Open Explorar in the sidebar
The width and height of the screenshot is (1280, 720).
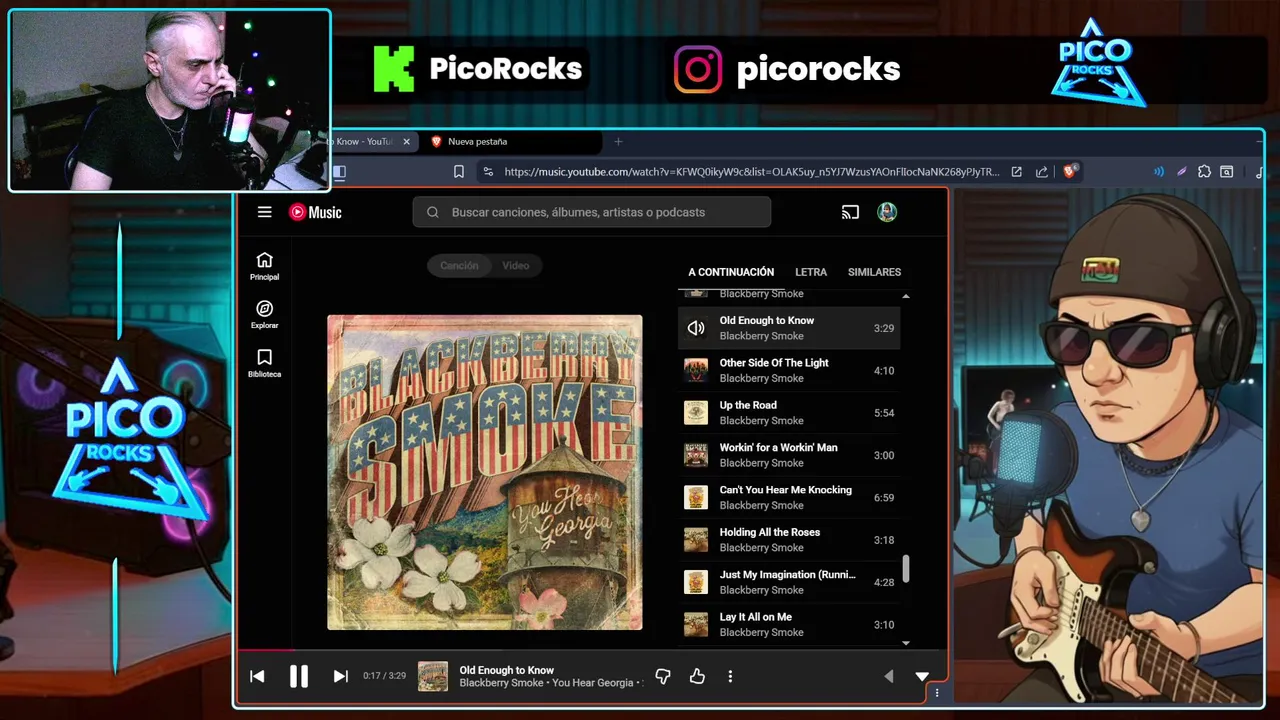[x=264, y=315]
